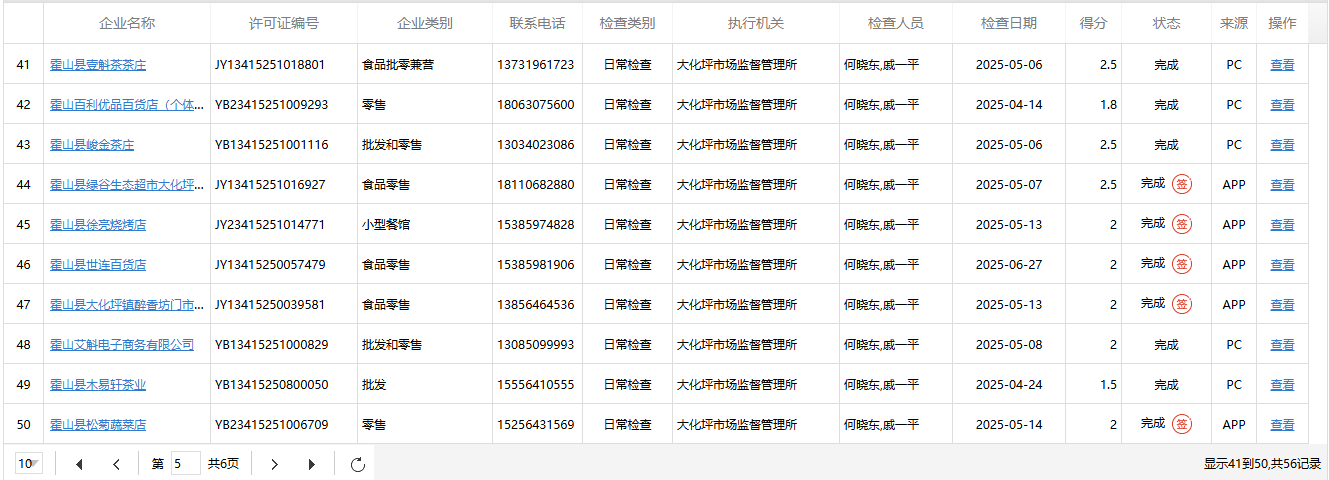Open the 霍山县木易轩茶业 company link
The image size is (1329, 480).
[98, 385]
